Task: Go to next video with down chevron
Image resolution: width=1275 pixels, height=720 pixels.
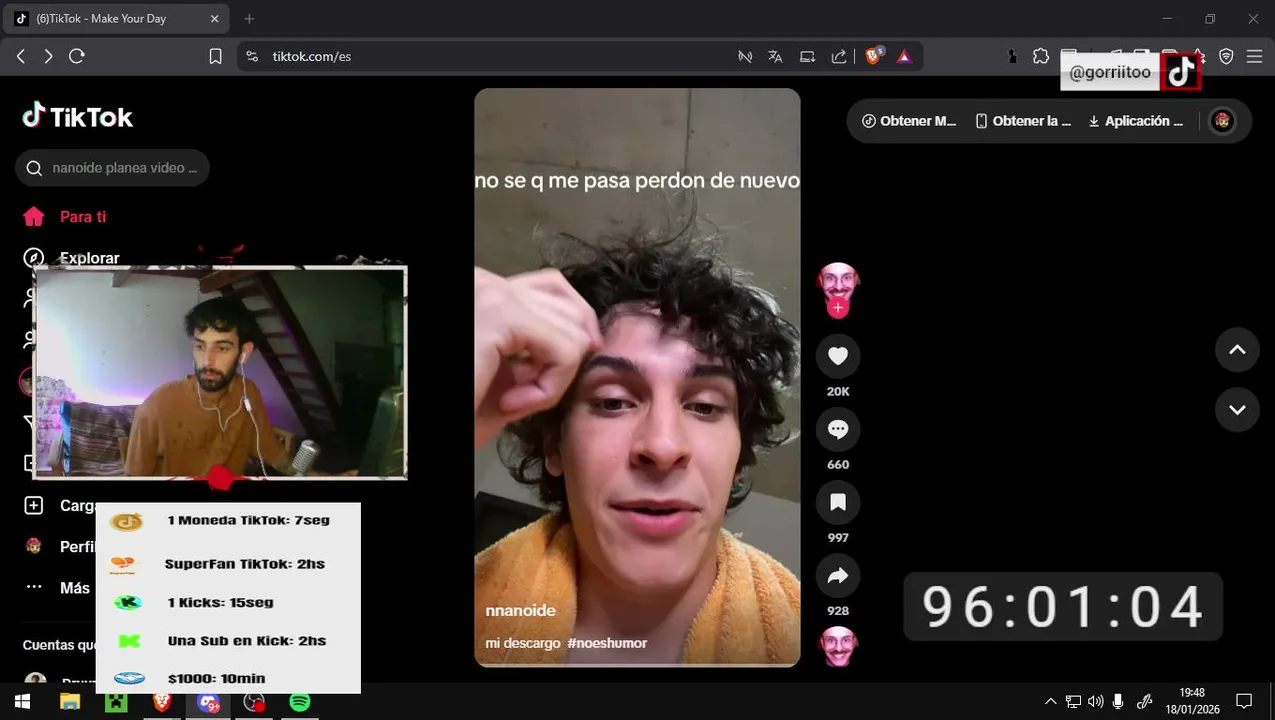Action: tap(1237, 409)
